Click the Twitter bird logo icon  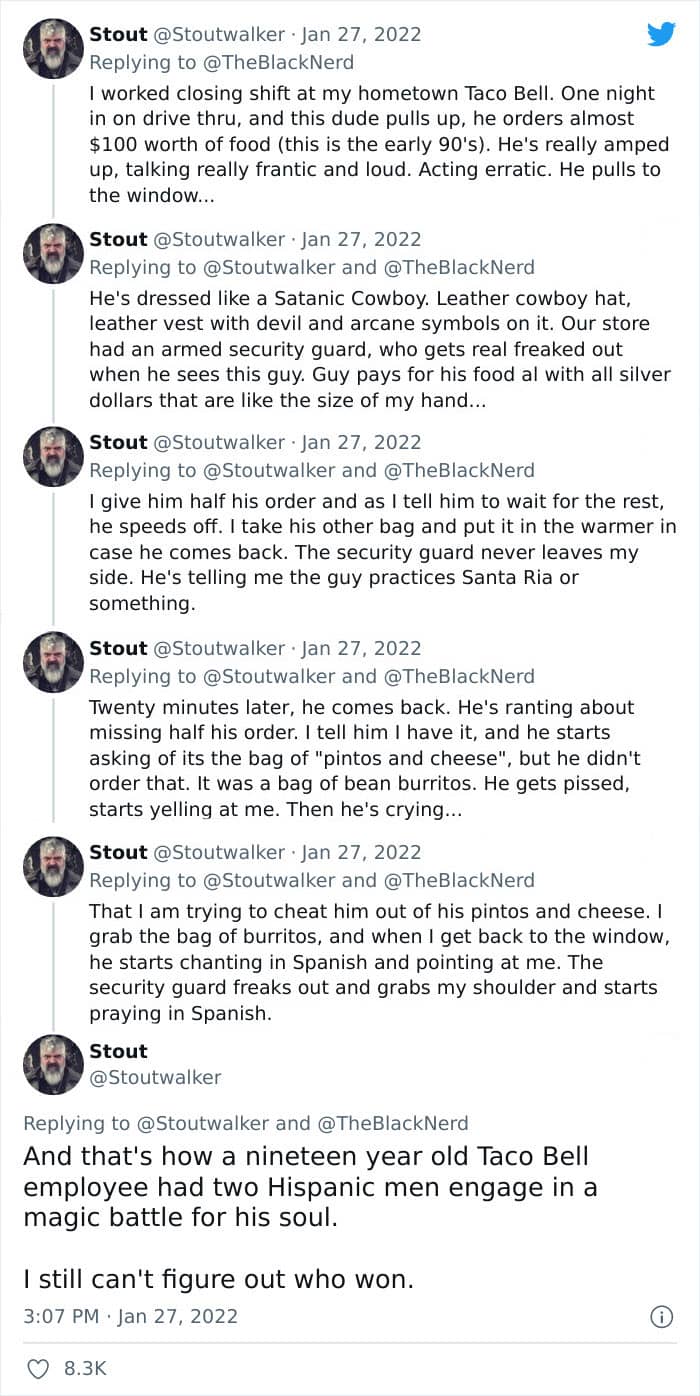click(x=661, y=35)
